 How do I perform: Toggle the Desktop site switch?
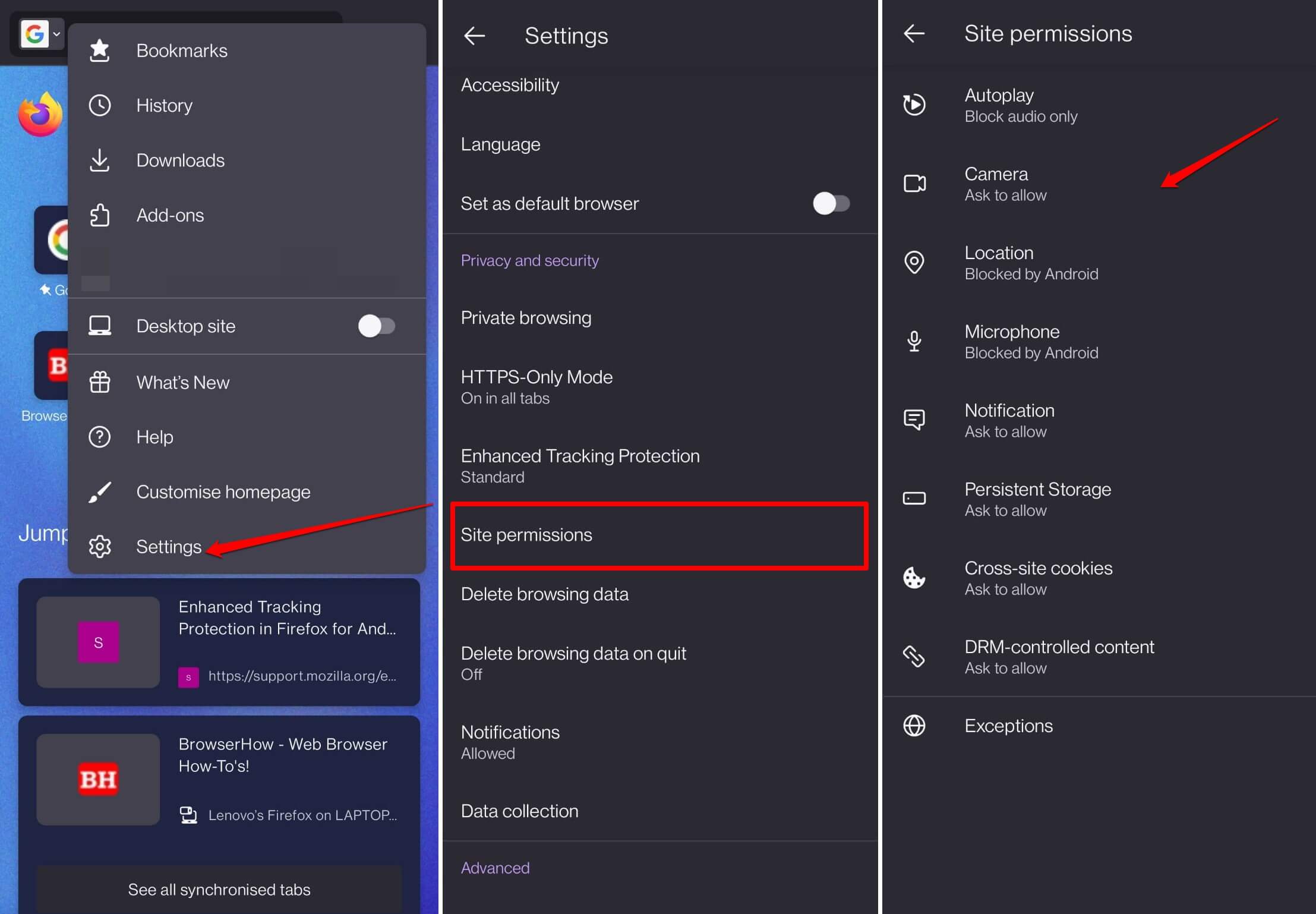pyautogui.click(x=376, y=326)
